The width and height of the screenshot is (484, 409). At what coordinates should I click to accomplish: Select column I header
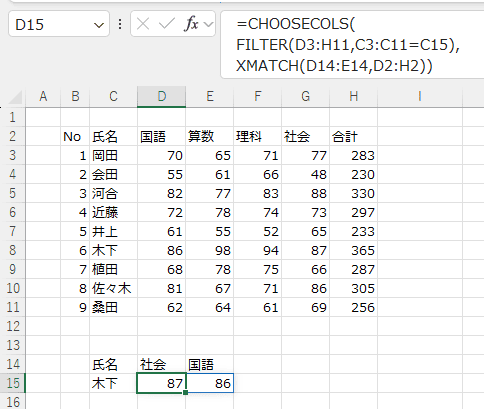tap(420, 97)
